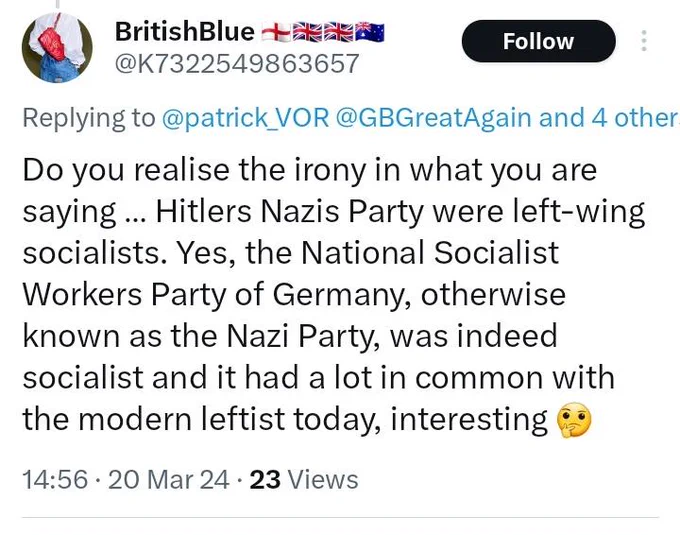
Task: Visit the @GBGreatAgain mention
Action: click(434, 117)
